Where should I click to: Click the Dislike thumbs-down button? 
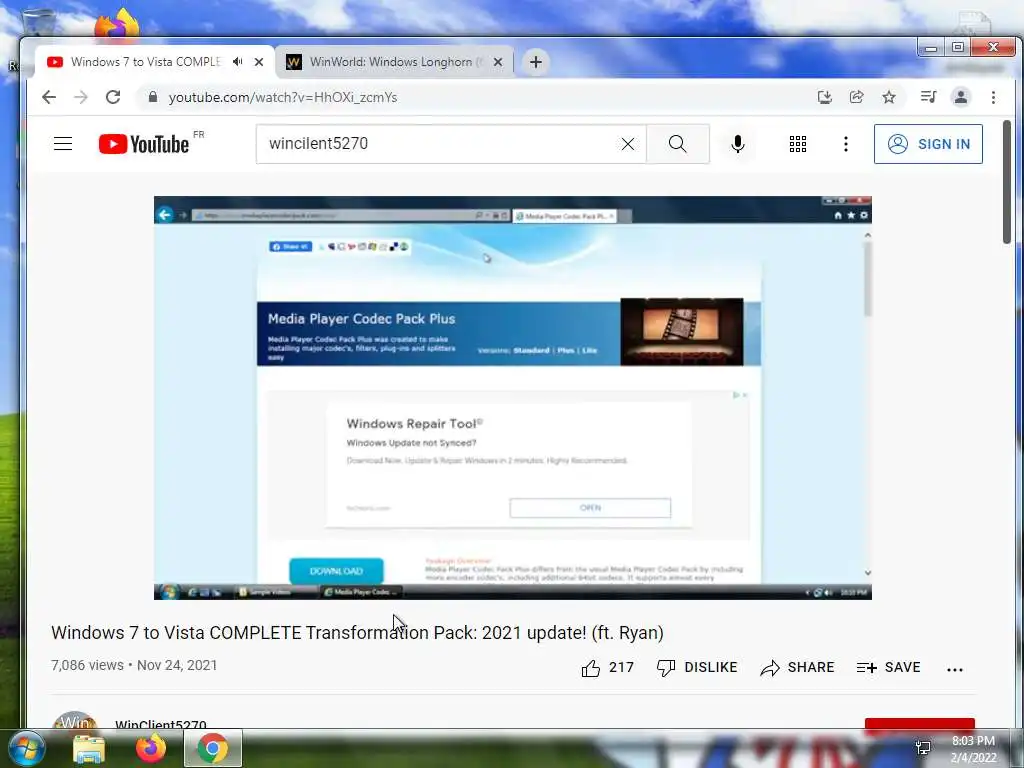[697, 667]
